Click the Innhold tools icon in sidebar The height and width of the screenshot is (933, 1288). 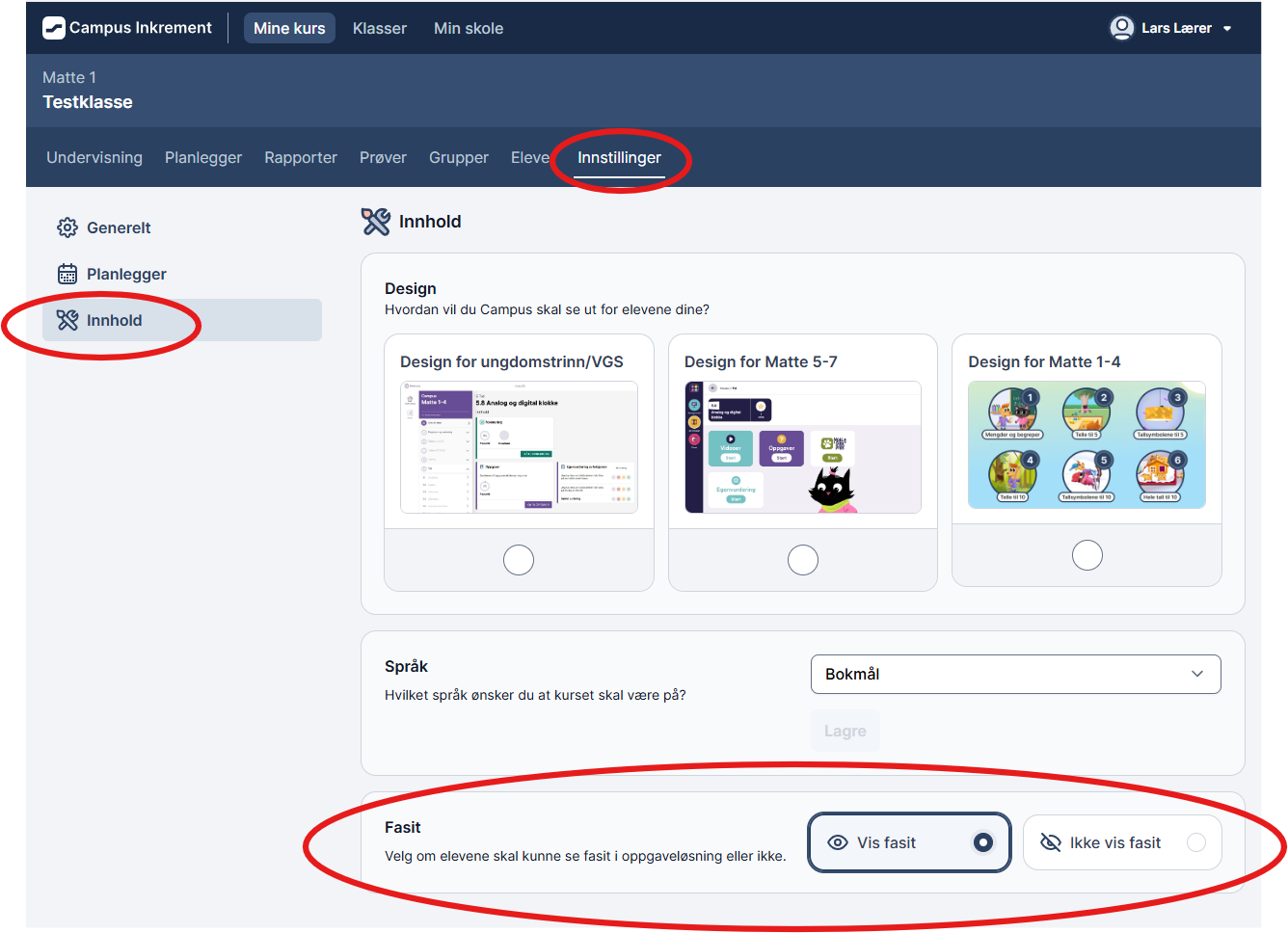coord(67,320)
